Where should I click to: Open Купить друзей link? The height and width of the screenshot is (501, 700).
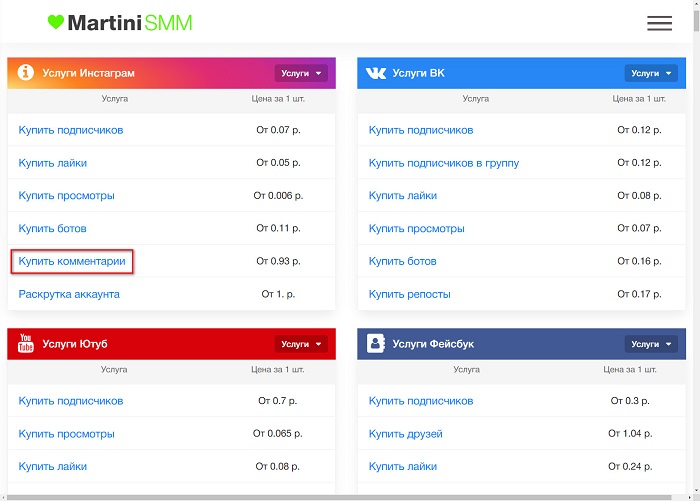point(405,434)
